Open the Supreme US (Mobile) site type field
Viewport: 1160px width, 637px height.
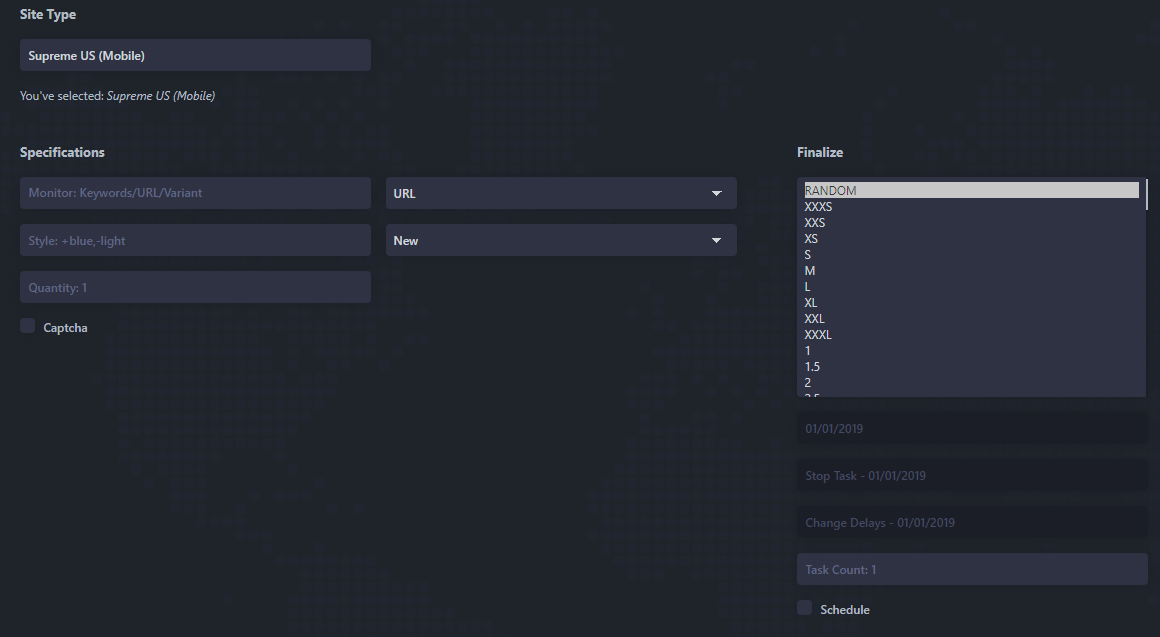point(195,55)
